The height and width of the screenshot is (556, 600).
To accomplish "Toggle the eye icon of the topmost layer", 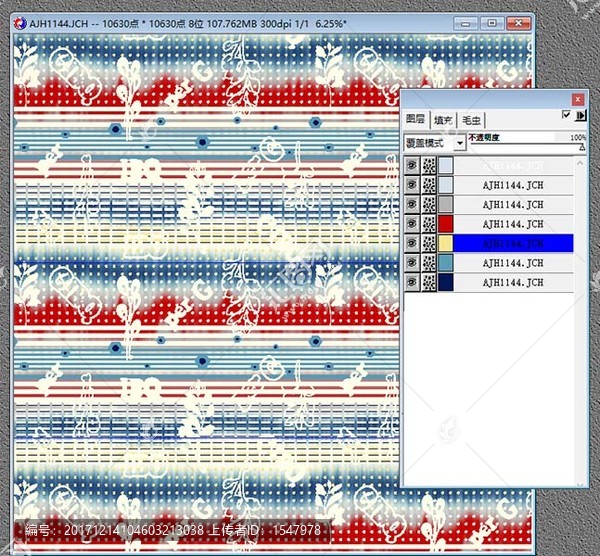I will 412,165.
